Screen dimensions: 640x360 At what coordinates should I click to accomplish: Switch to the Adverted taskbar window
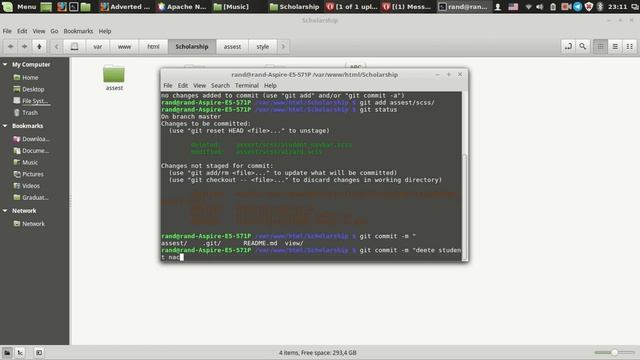126,7
